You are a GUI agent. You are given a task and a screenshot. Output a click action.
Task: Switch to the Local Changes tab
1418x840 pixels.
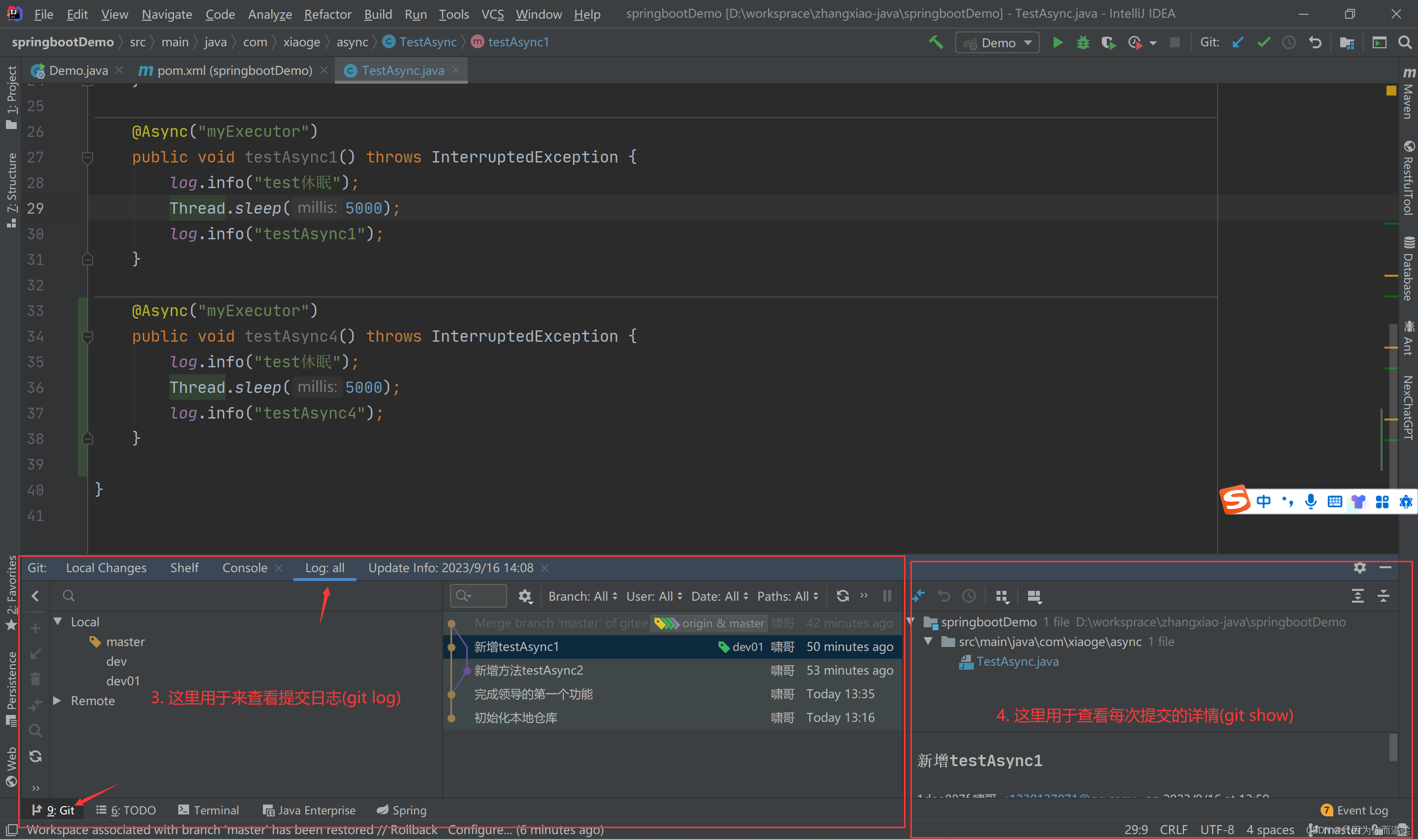(106, 568)
